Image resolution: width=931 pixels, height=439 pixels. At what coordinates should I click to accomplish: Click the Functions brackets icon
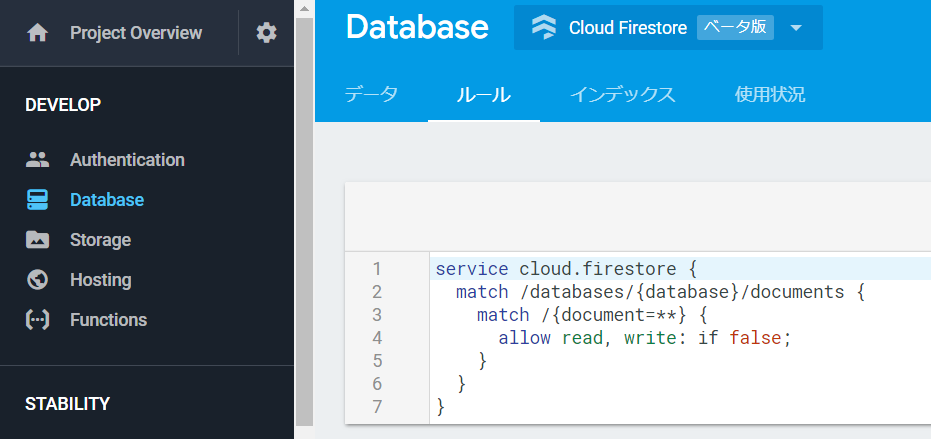pyautogui.click(x=37, y=320)
